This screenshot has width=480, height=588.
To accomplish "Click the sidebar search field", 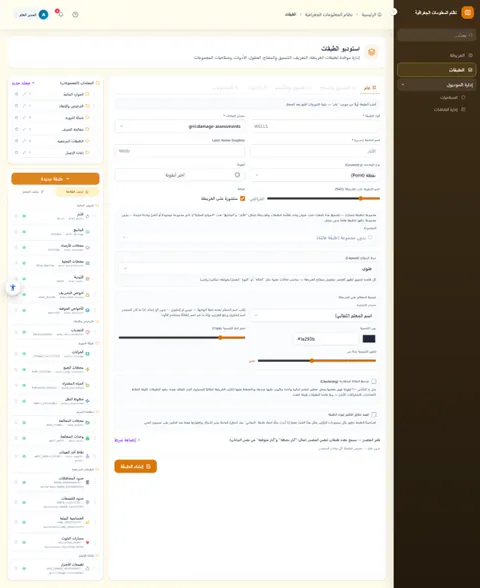I will pyautogui.click(x=437, y=35).
